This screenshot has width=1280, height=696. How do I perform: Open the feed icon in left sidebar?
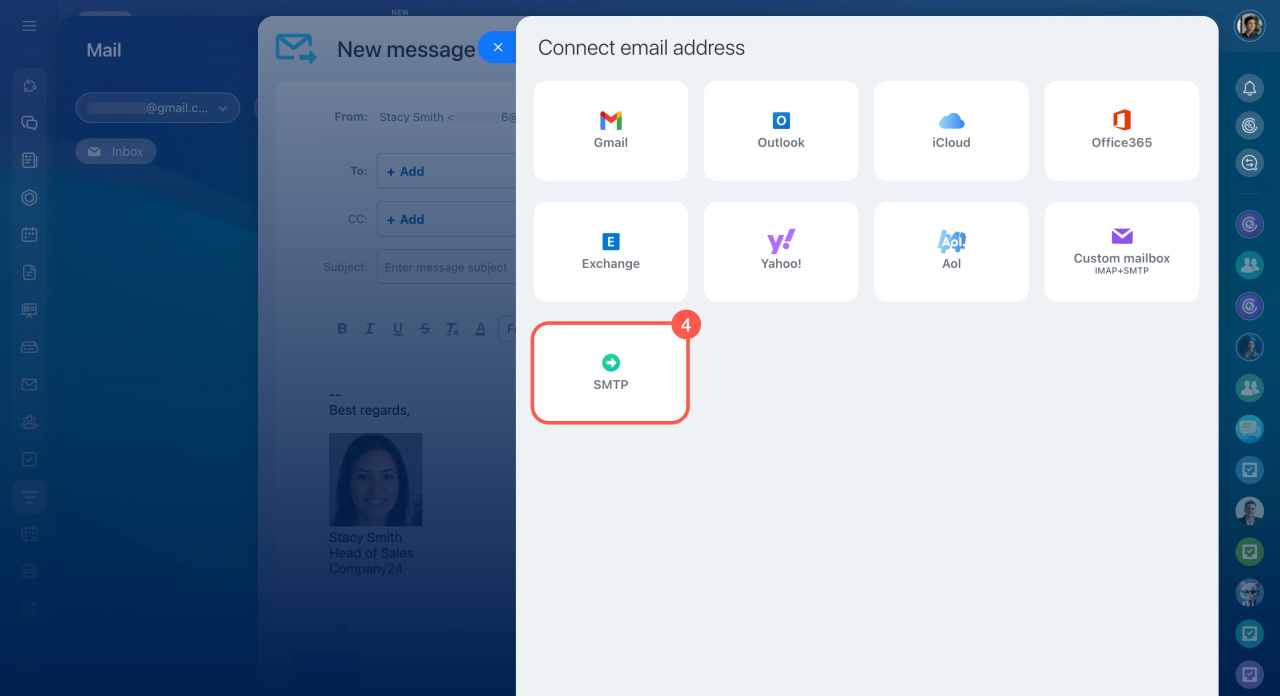tap(29, 160)
